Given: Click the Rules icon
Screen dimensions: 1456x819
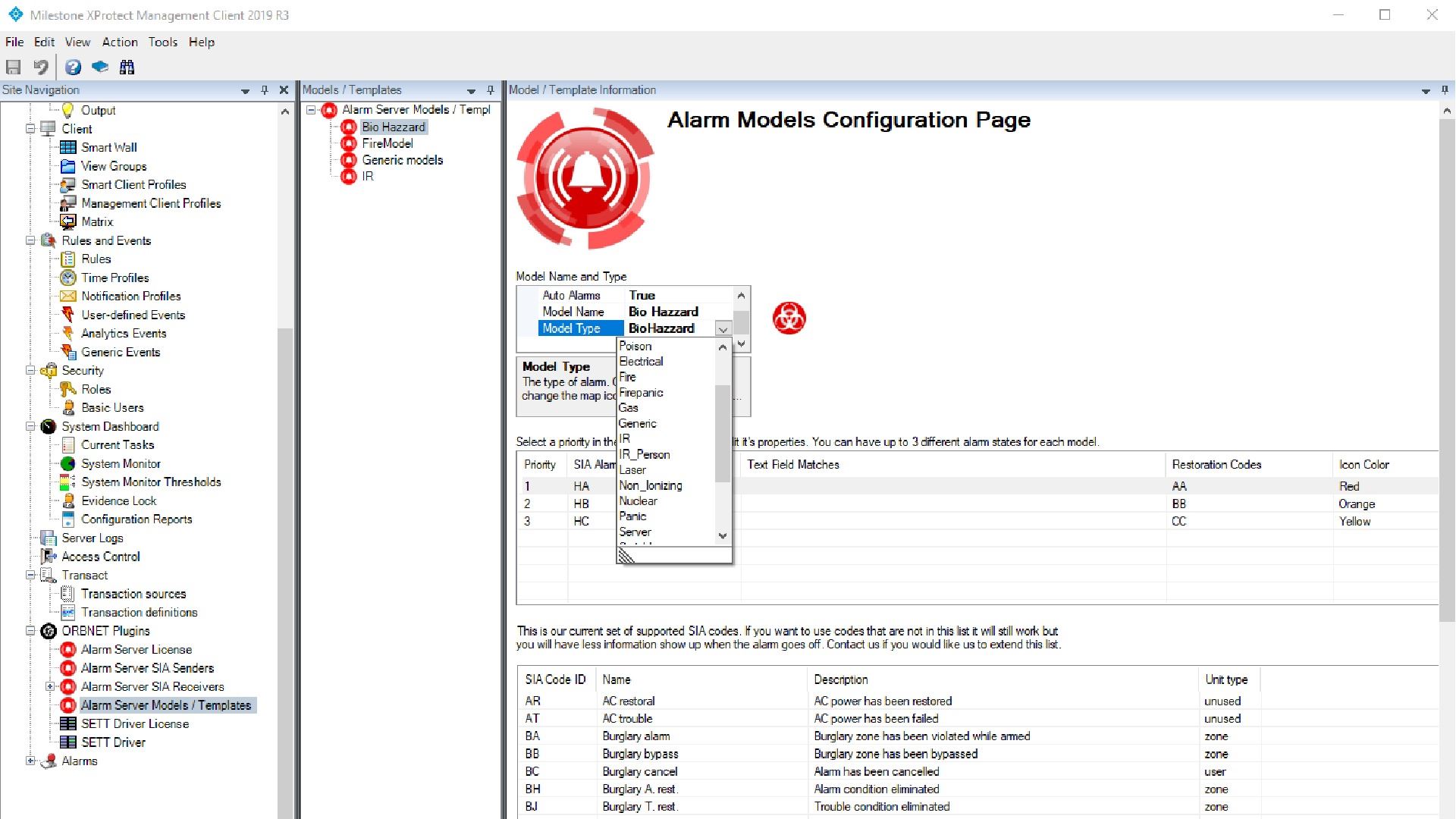Looking at the screenshot, I should click(68, 259).
